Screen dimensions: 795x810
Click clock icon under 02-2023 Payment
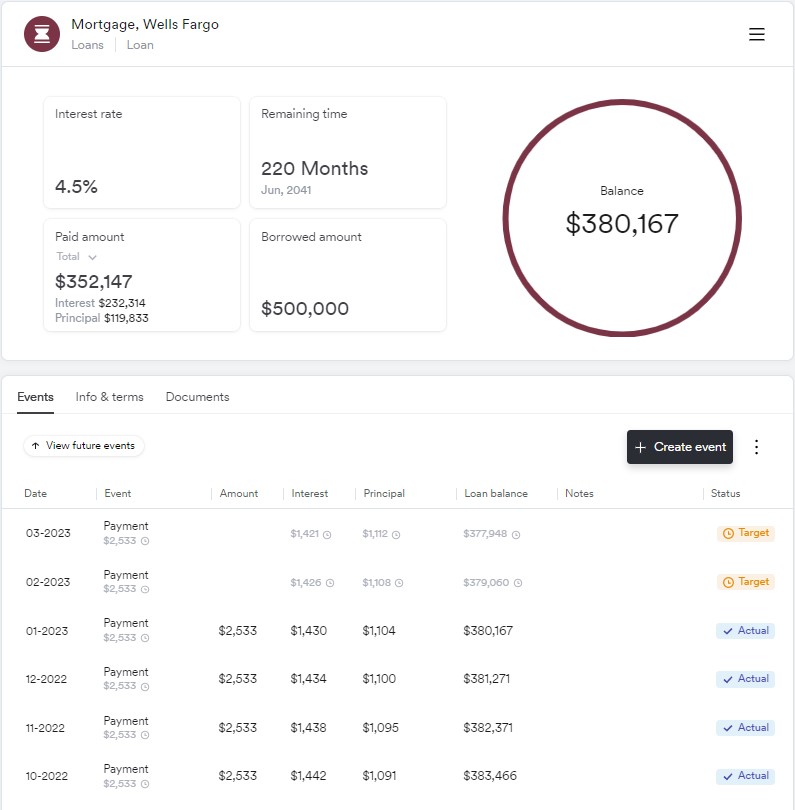tap(145, 589)
